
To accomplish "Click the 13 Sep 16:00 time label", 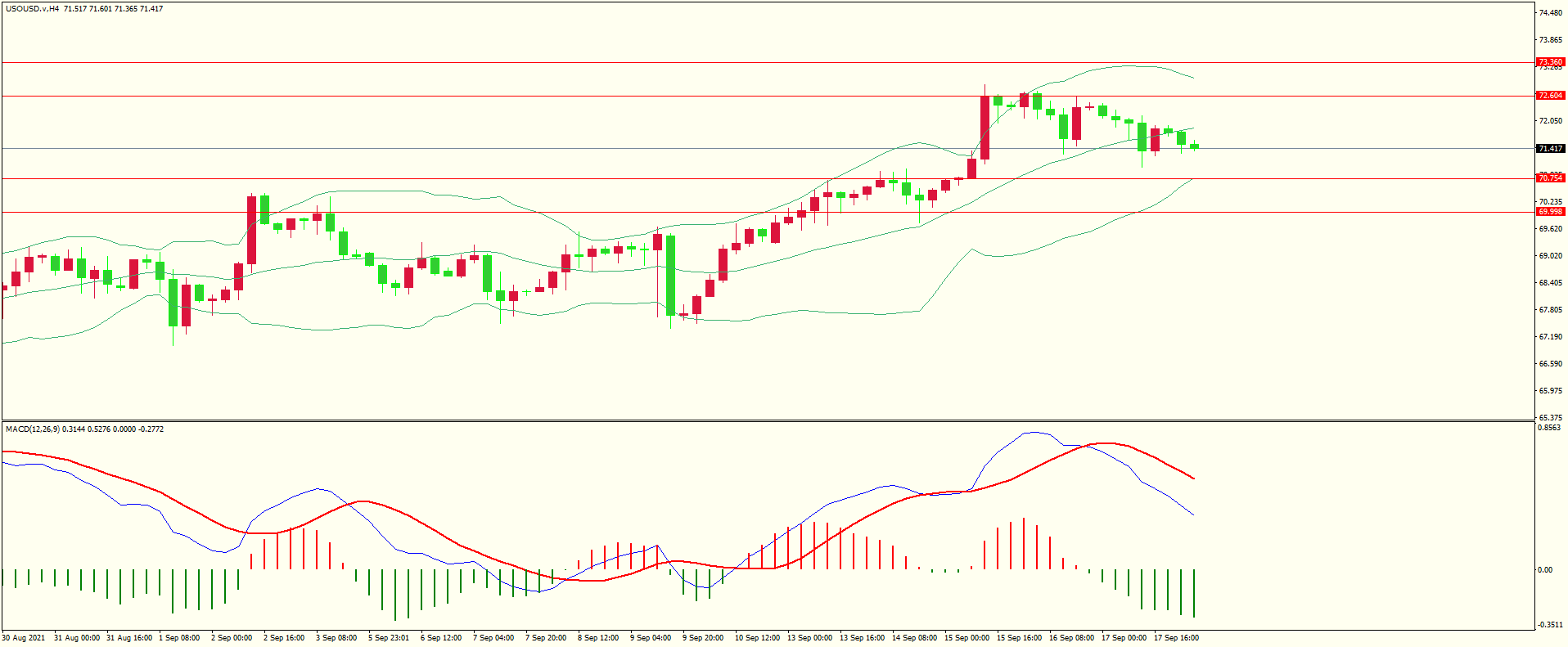I will [x=863, y=638].
